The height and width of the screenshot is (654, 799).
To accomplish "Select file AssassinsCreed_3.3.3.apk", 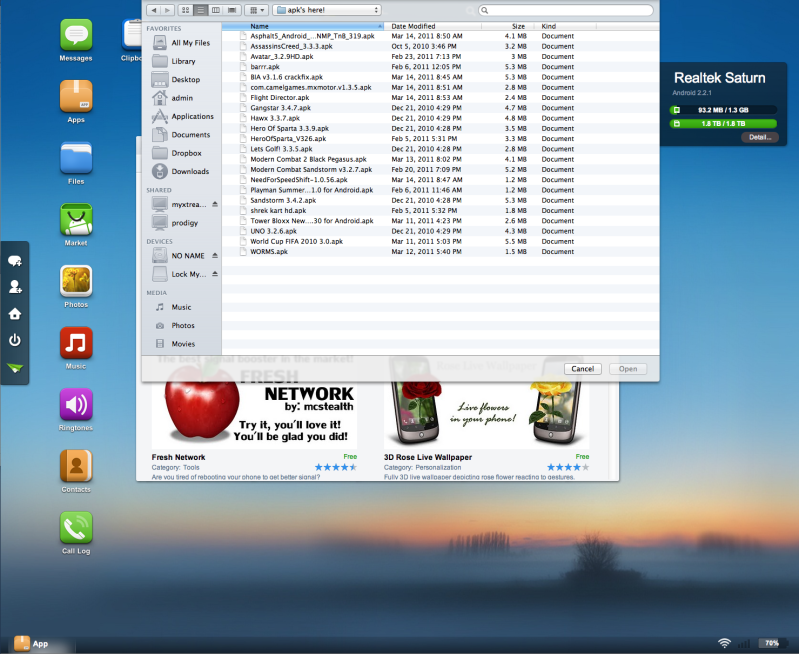I will [440, 46].
